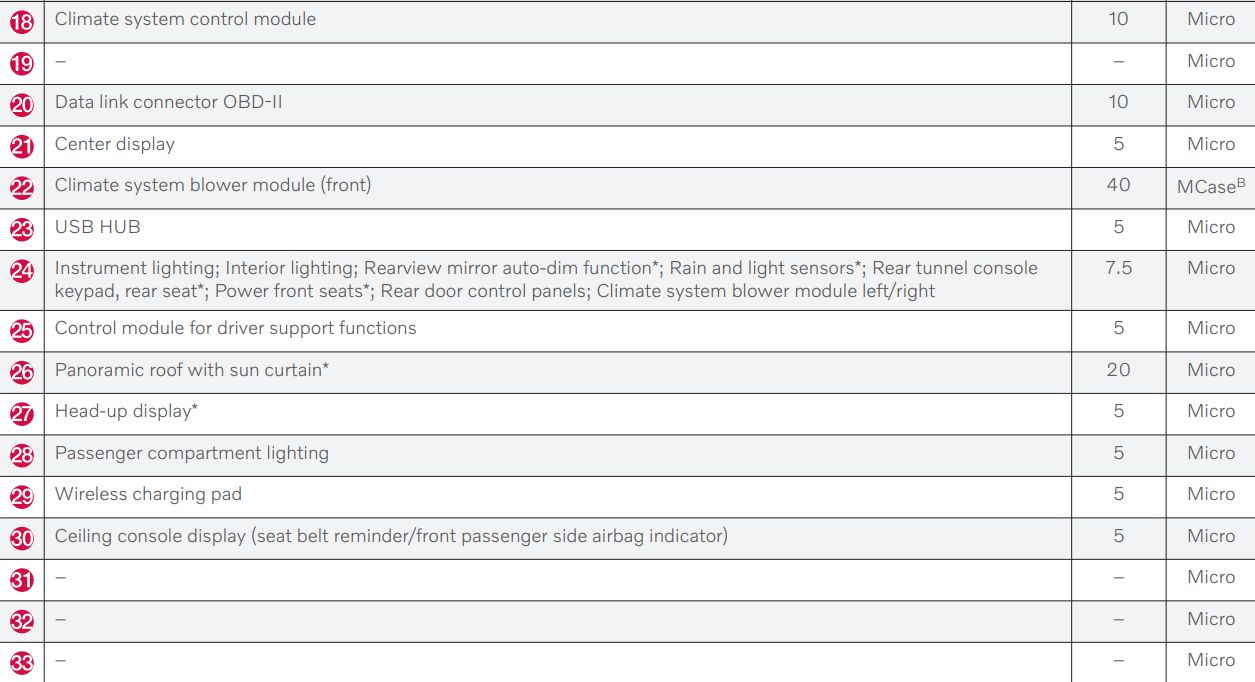The image size is (1255, 682).
Task: Select the fuse number 20 badge
Action: (x=22, y=104)
